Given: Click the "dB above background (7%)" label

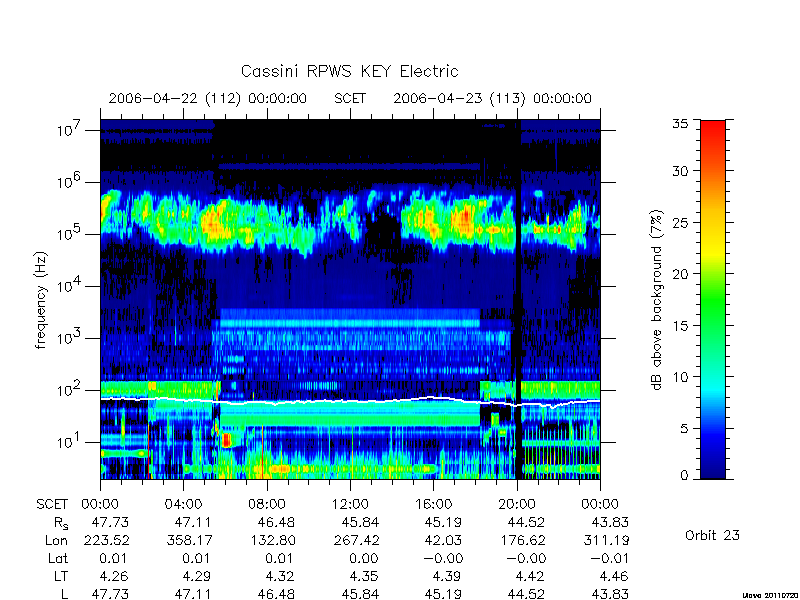Looking at the screenshot, I should 657,300.
